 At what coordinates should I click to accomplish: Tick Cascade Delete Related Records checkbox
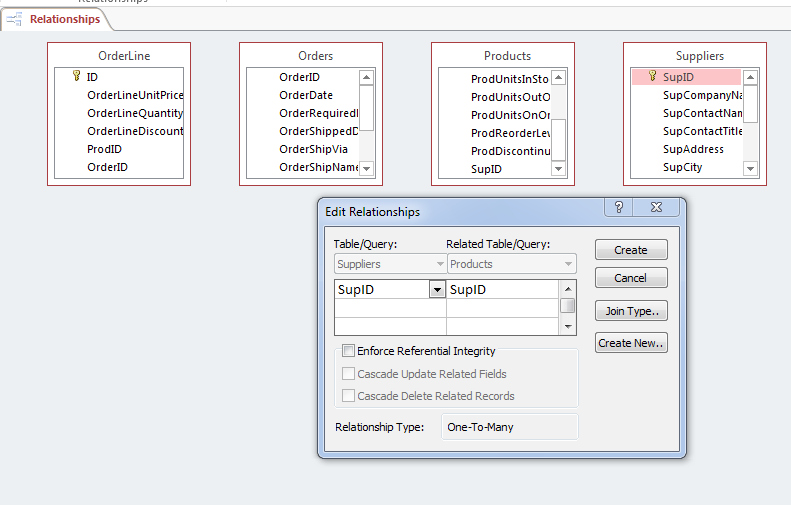(x=348, y=396)
